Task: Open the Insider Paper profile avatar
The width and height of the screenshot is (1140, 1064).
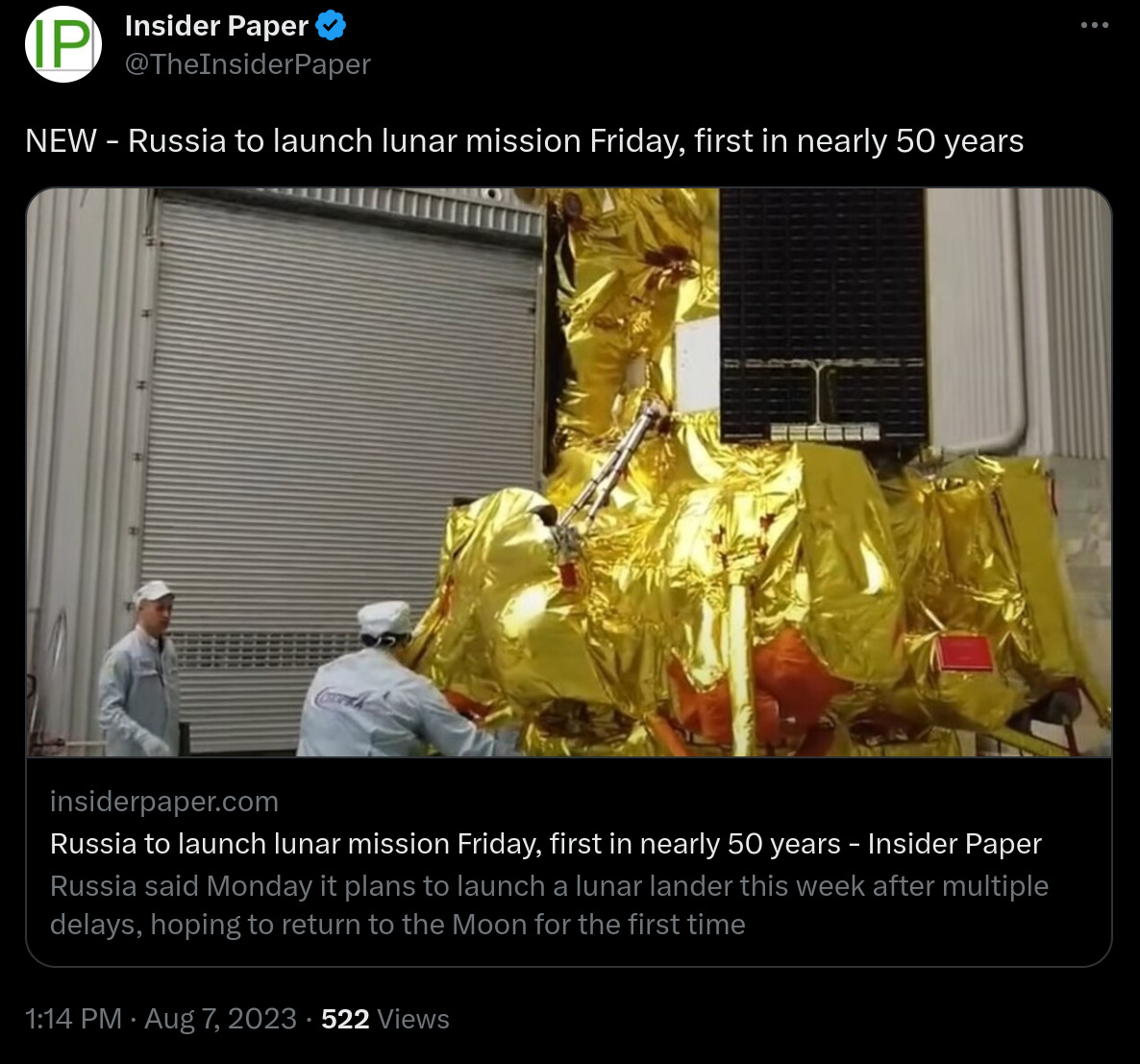Action: (x=63, y=44)
